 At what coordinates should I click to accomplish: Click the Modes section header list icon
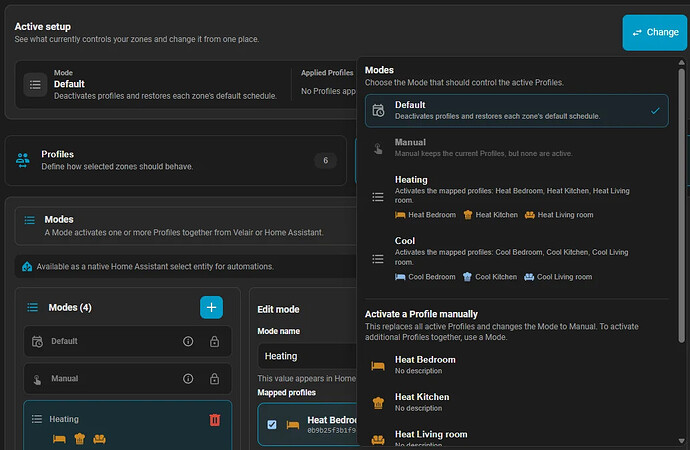29,220
